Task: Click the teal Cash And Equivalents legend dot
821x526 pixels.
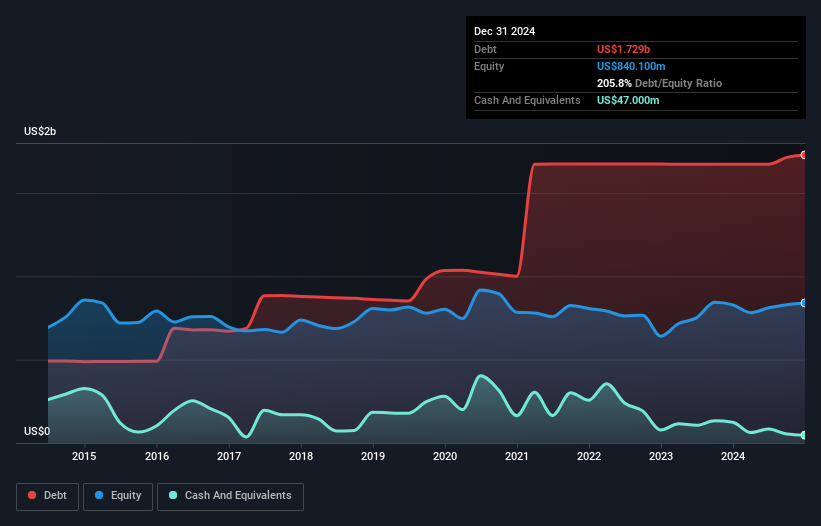Action: click(173, 495)
